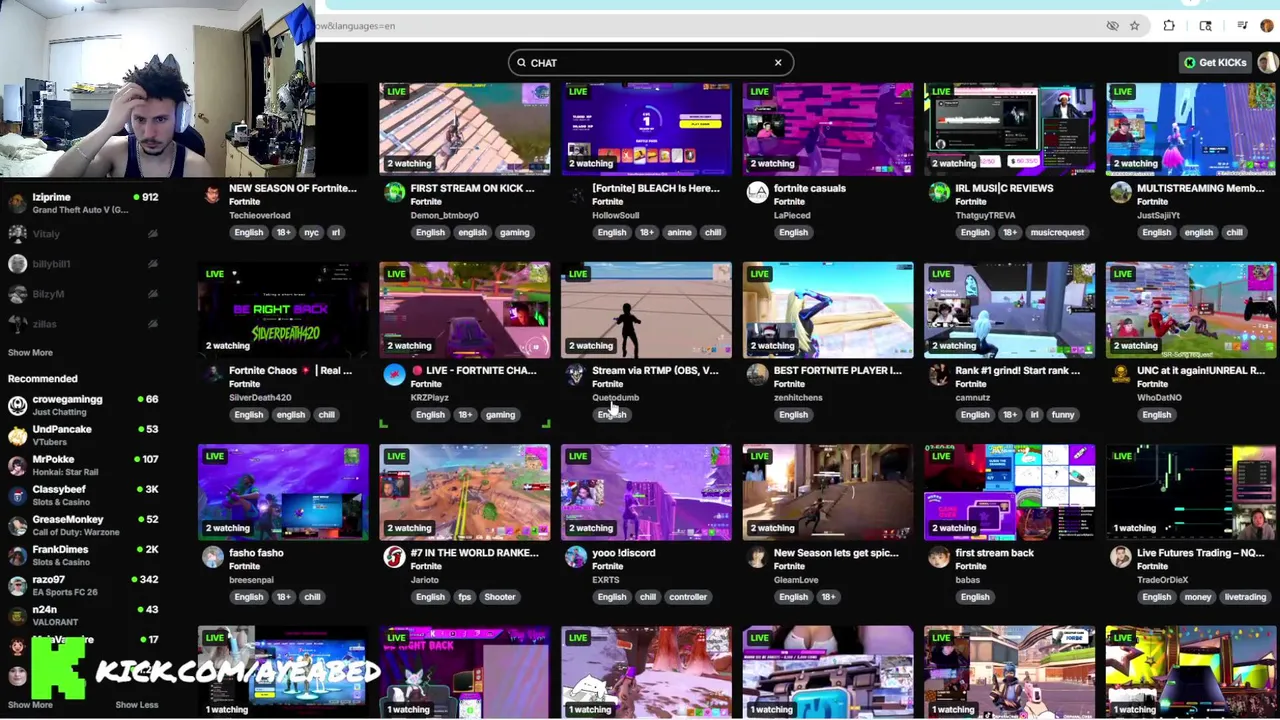1280x720 pixels.
Task: Click Show Less at the sidebar bottom
Action: 136,705
